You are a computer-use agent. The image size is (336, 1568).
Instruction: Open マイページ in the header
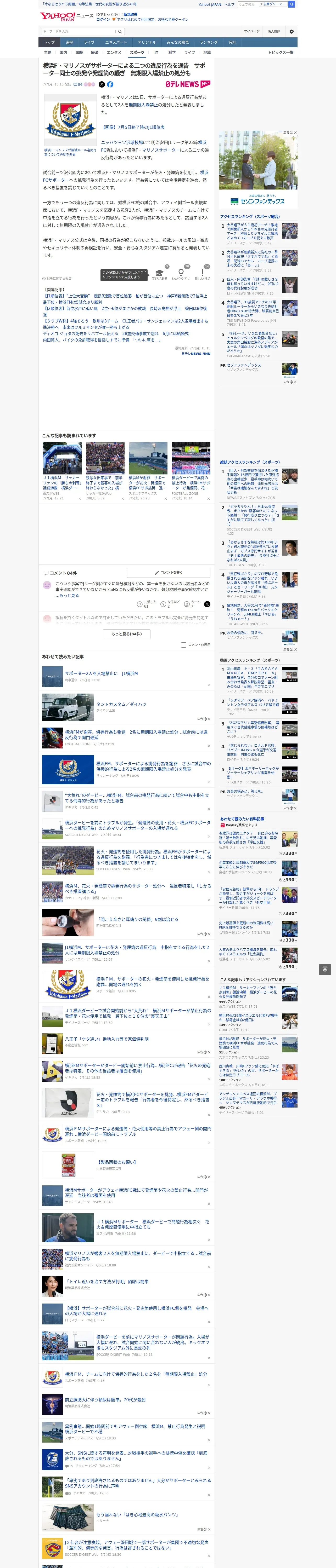[x=251, y=32]
